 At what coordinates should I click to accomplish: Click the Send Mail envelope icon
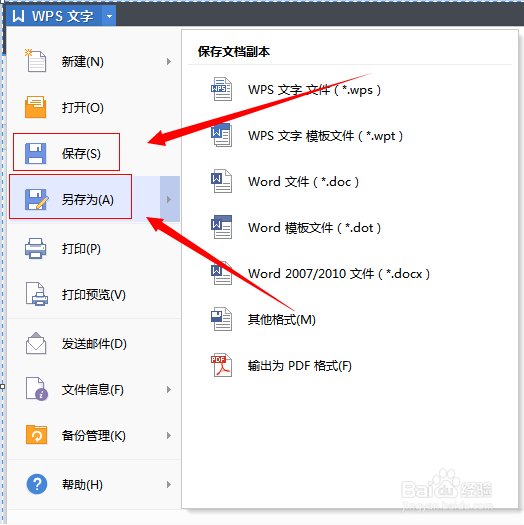(36, 343)
